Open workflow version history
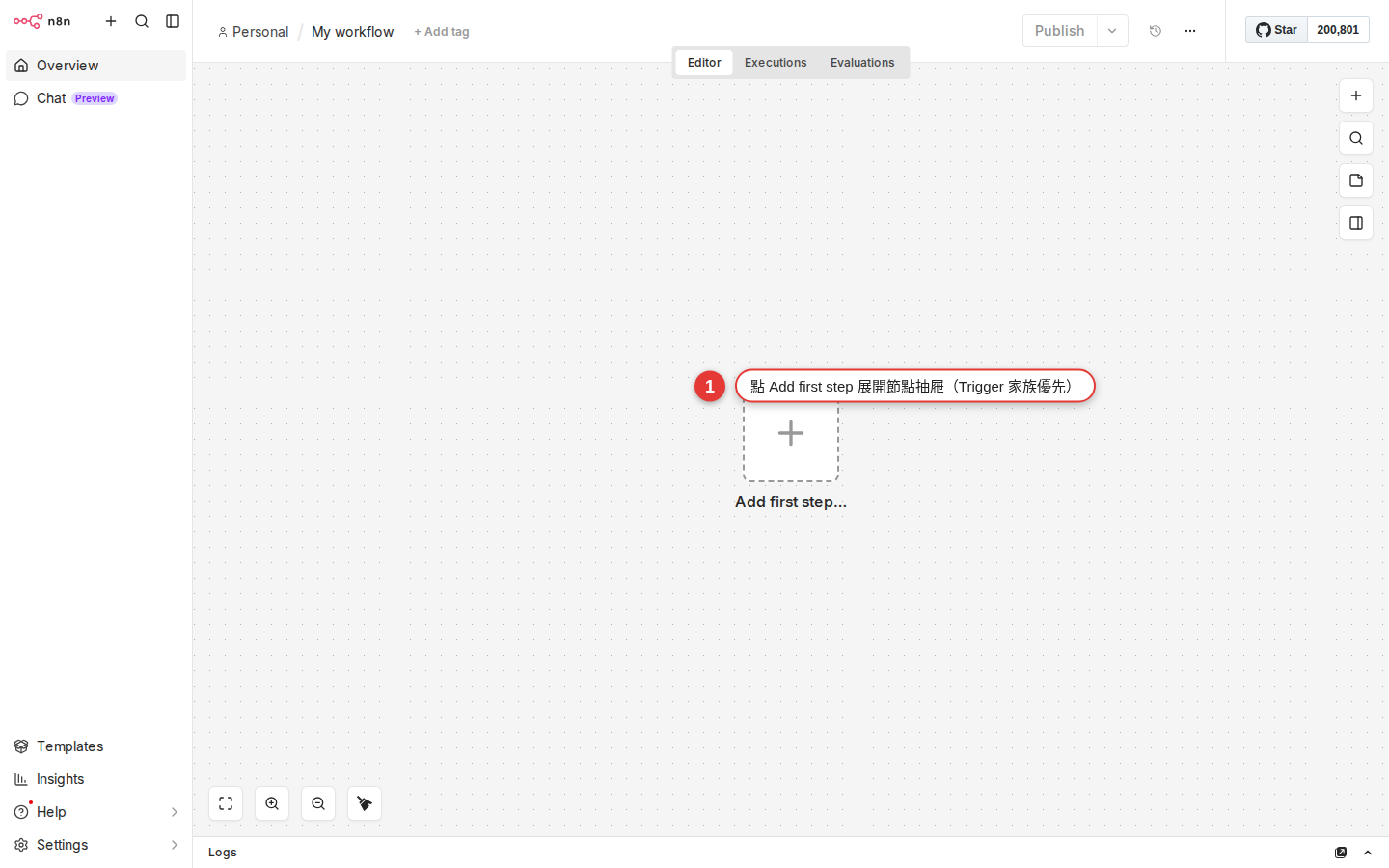 [1156, 31]
